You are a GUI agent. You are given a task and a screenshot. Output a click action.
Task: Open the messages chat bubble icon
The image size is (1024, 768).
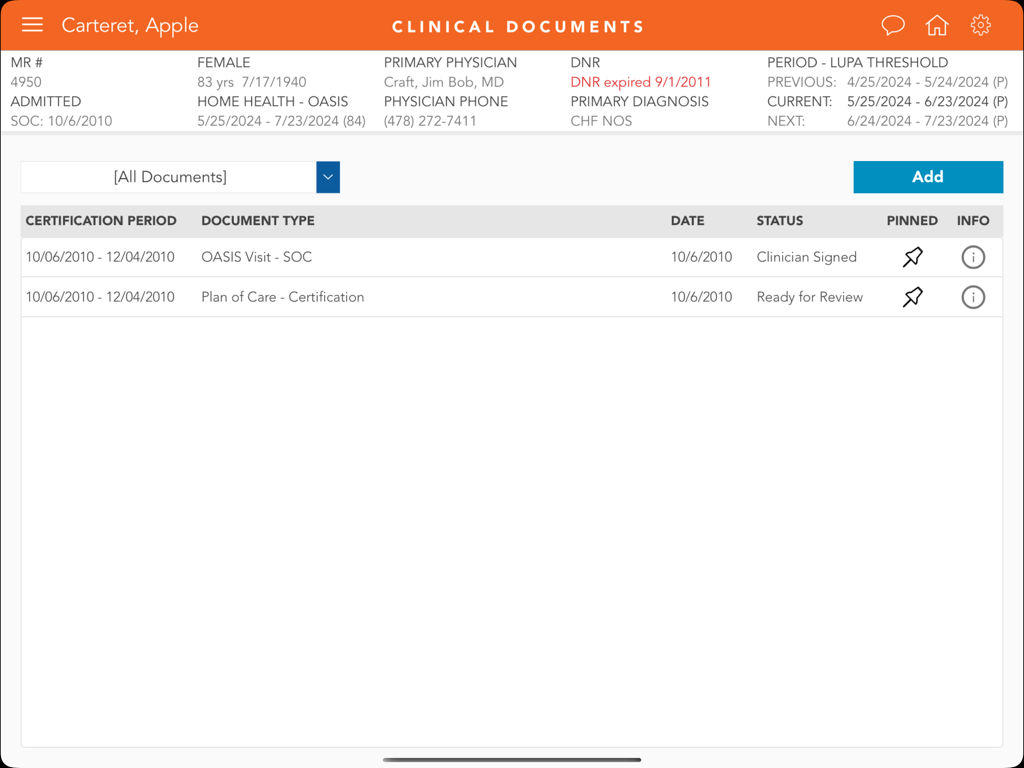[x=893, y=25]
